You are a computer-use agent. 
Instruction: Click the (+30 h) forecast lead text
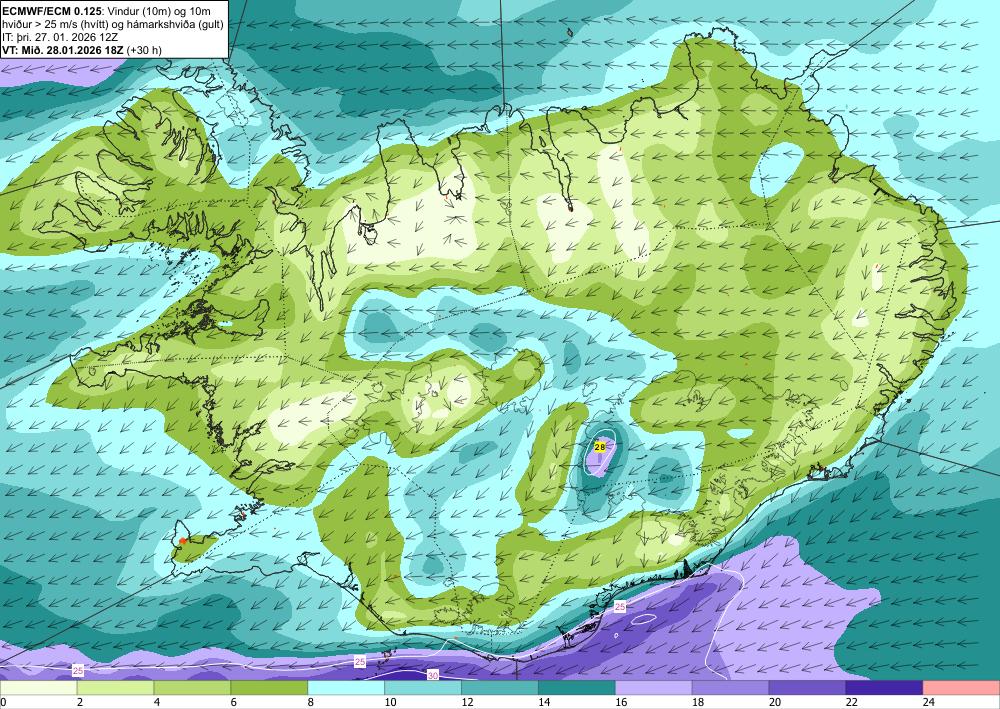point(144,50)
